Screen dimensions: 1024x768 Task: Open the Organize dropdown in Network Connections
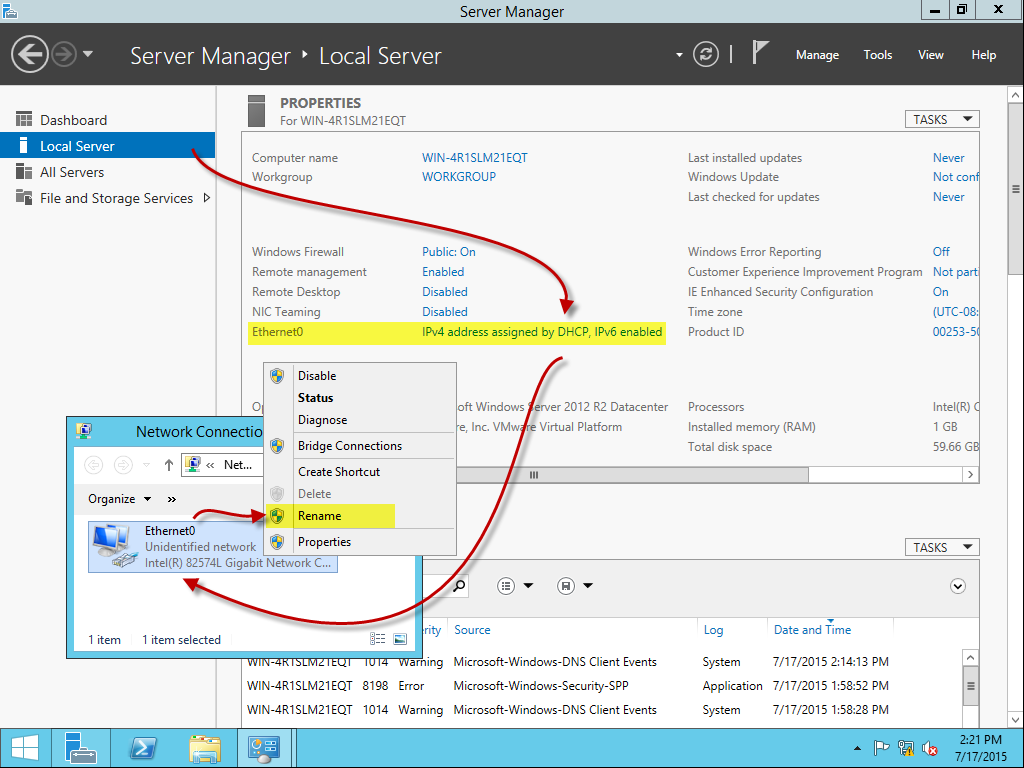click(x=120, y=499)
